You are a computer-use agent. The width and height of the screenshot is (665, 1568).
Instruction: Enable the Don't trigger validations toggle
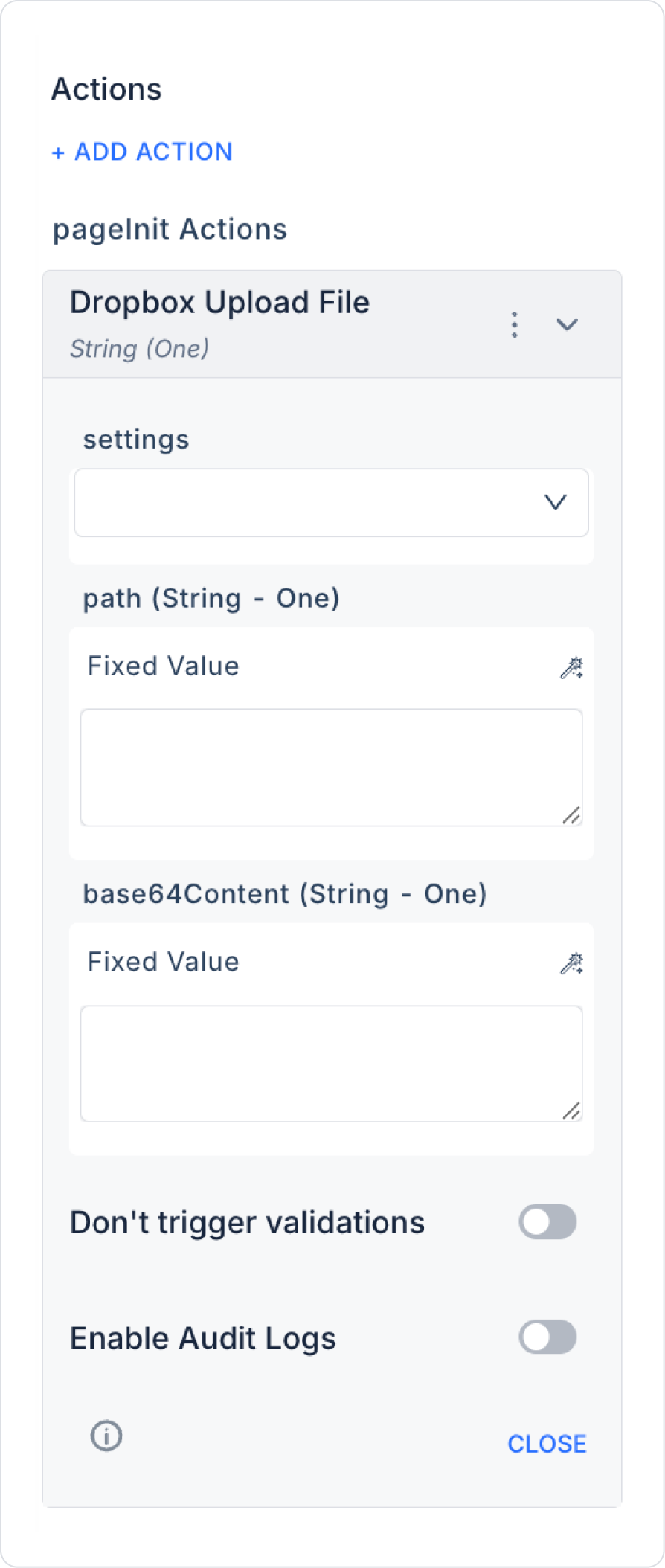pyautogui.click(x=547, y=1221)
